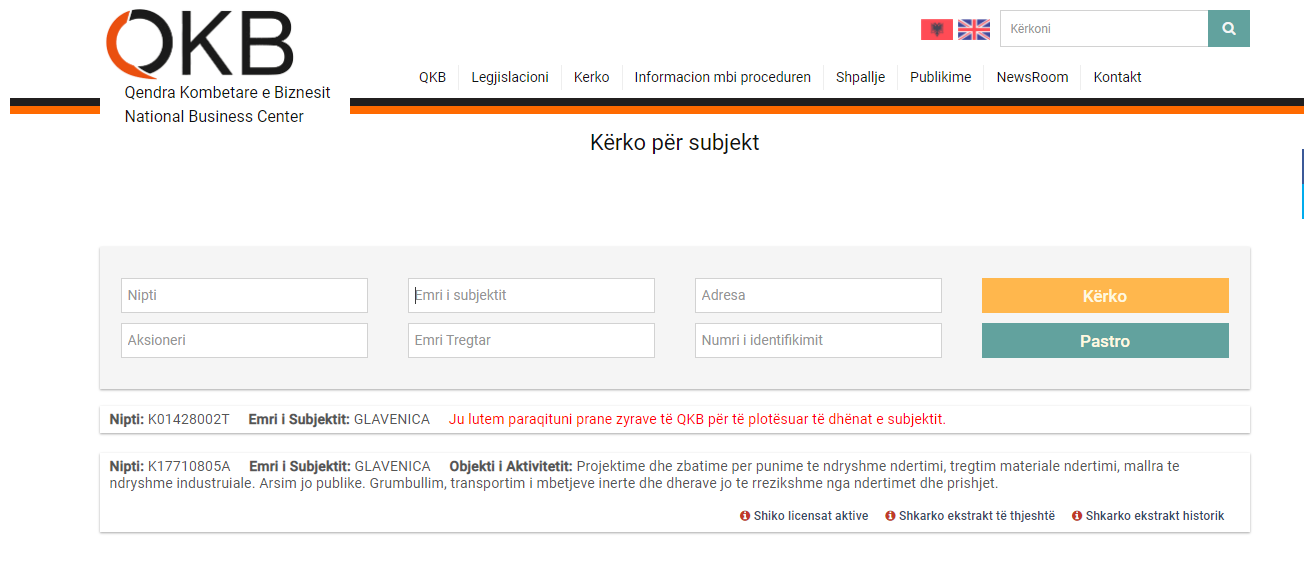Image resolution: width=1304 pixels, height=567 pixels.
Task: Switch language with the UK flag
Action: [x=973, y=29]
